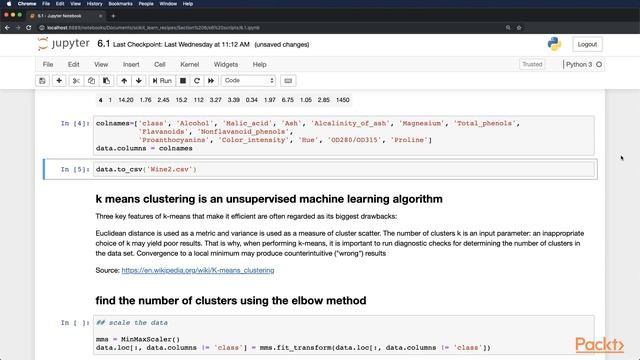Viewport: 640px width, 360px height.
Task: Click the Trusted notebook indicator
Action: pos(532,64)
